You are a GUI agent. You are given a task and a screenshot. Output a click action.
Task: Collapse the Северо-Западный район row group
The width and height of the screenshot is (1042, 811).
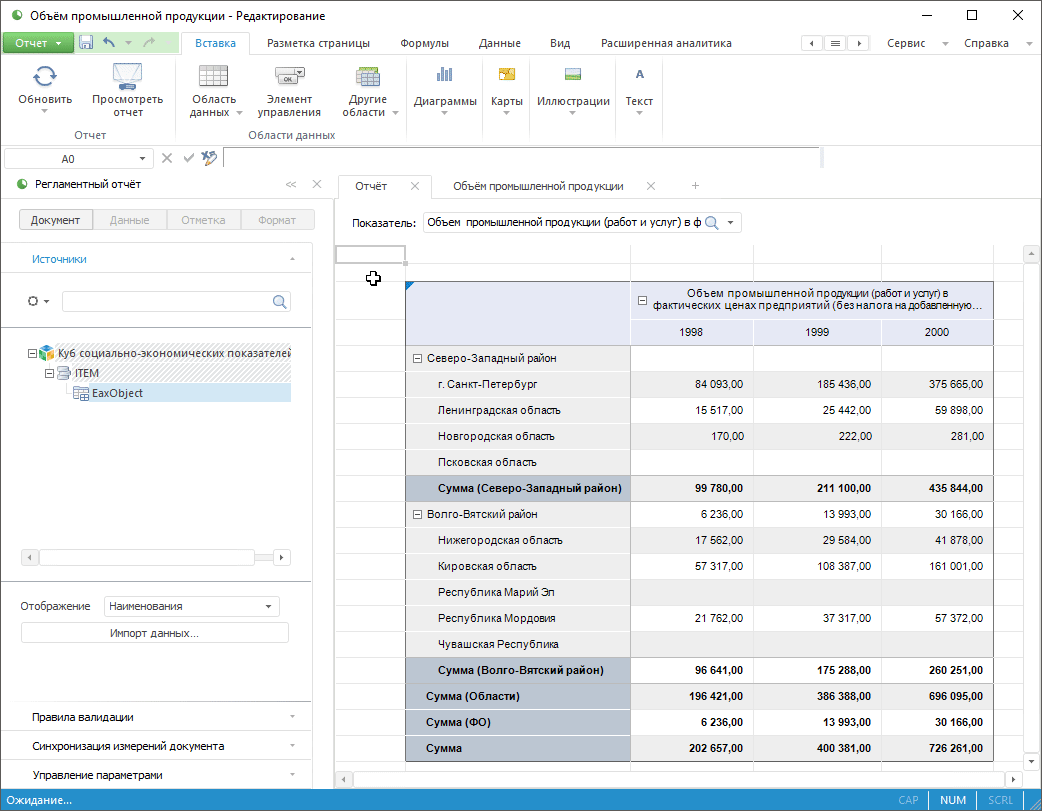[x=417, y=358]
